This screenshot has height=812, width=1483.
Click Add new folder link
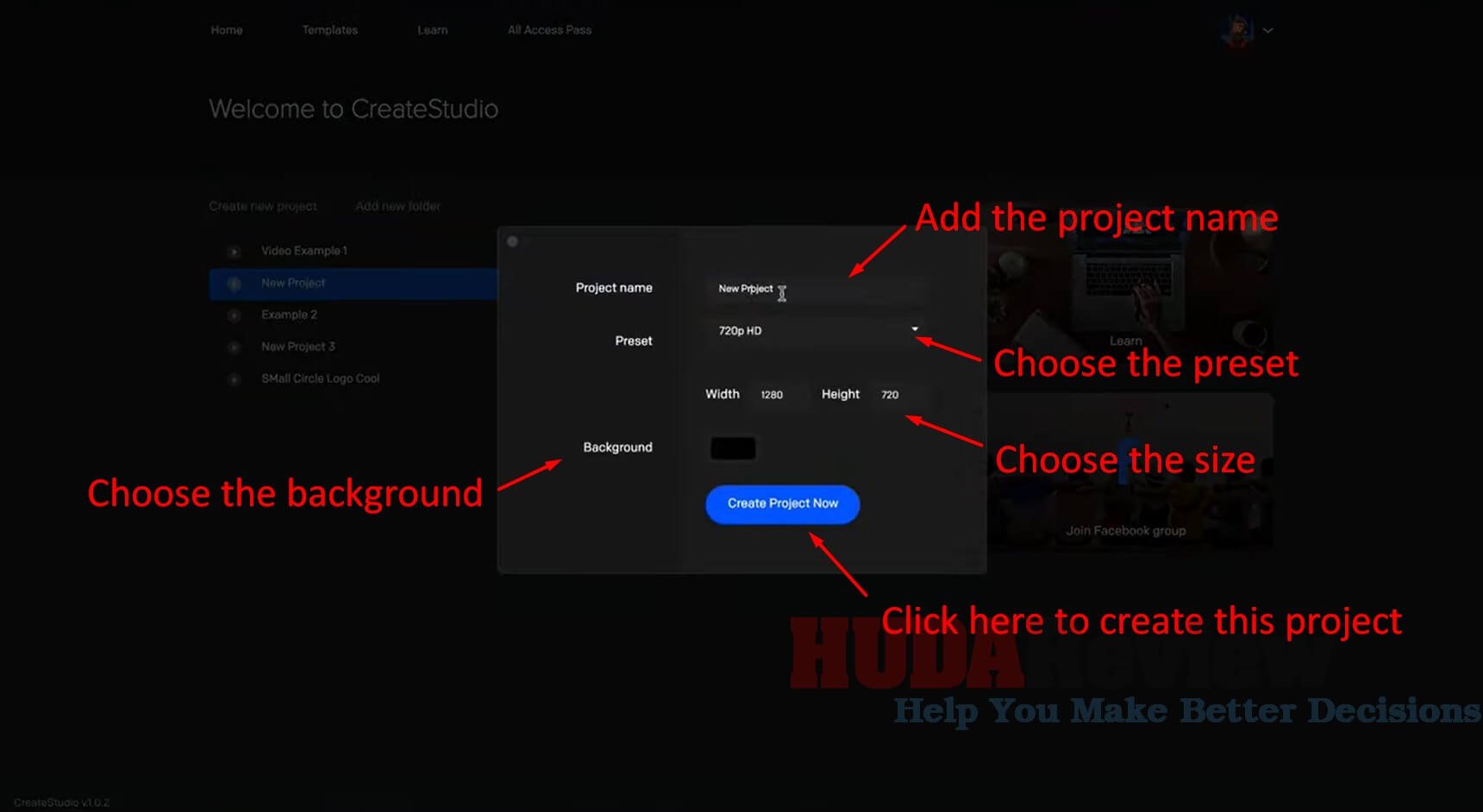coord(397,206)
